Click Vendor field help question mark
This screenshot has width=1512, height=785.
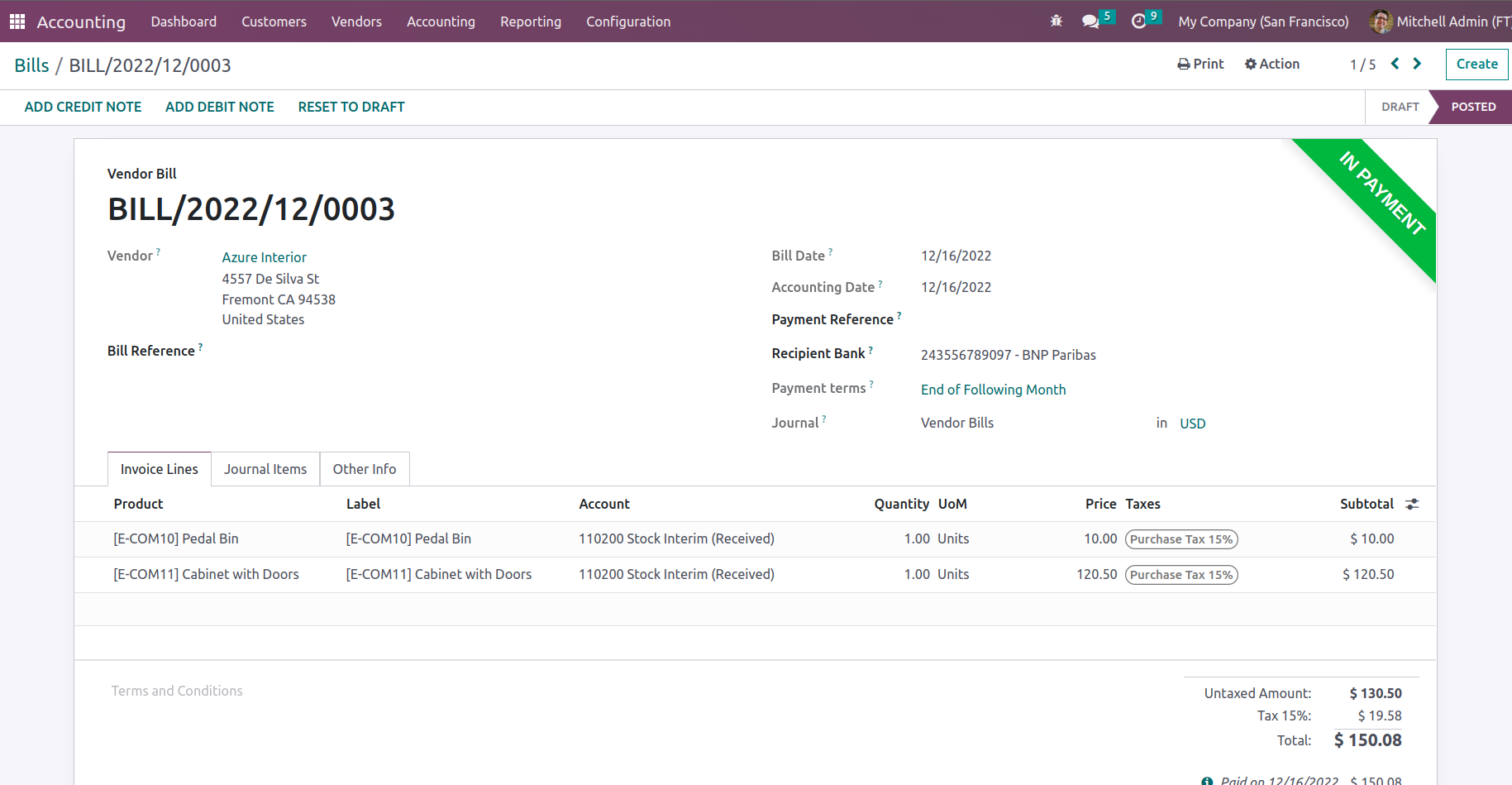(x=158, y=251)
